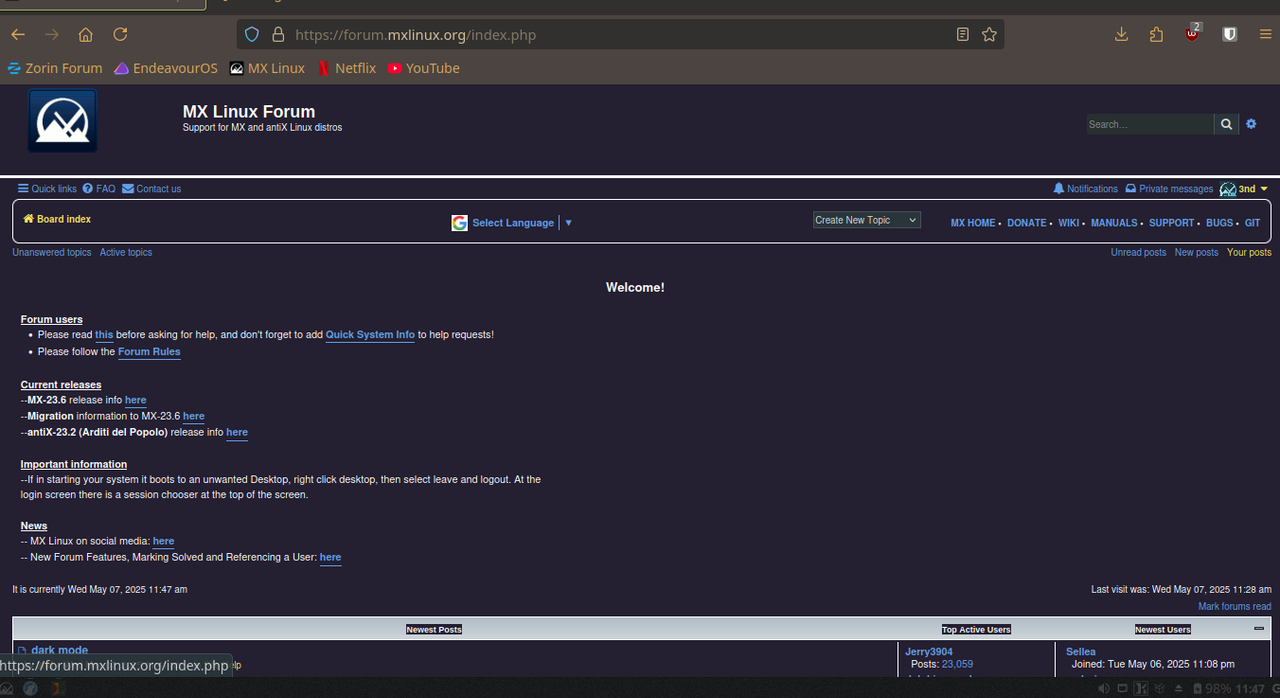
Task: Open the Bitwarden shield extension icon
Action: click(x=1230, y=34)
